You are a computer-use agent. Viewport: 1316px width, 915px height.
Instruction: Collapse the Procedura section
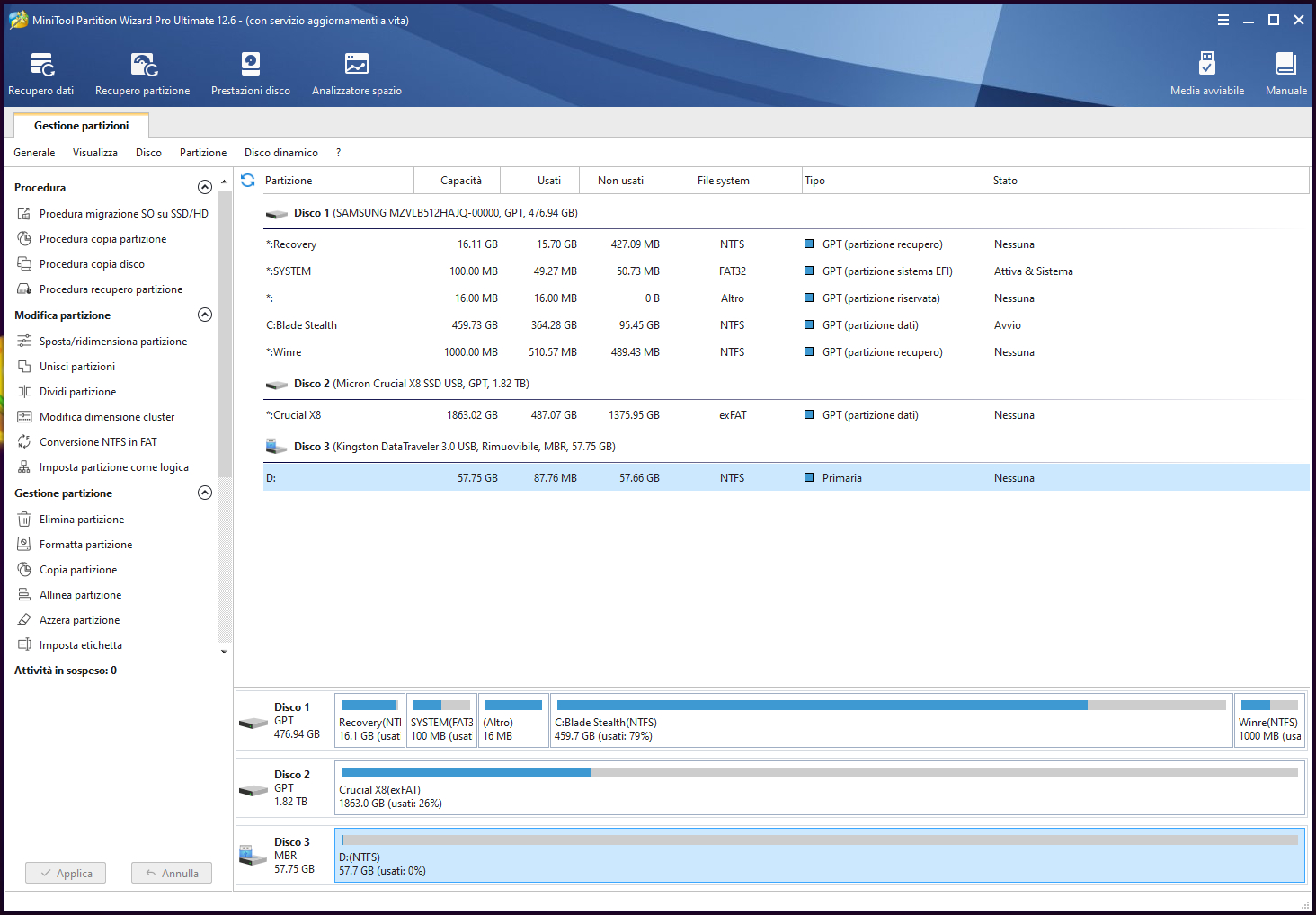click(x=205, y=187)
